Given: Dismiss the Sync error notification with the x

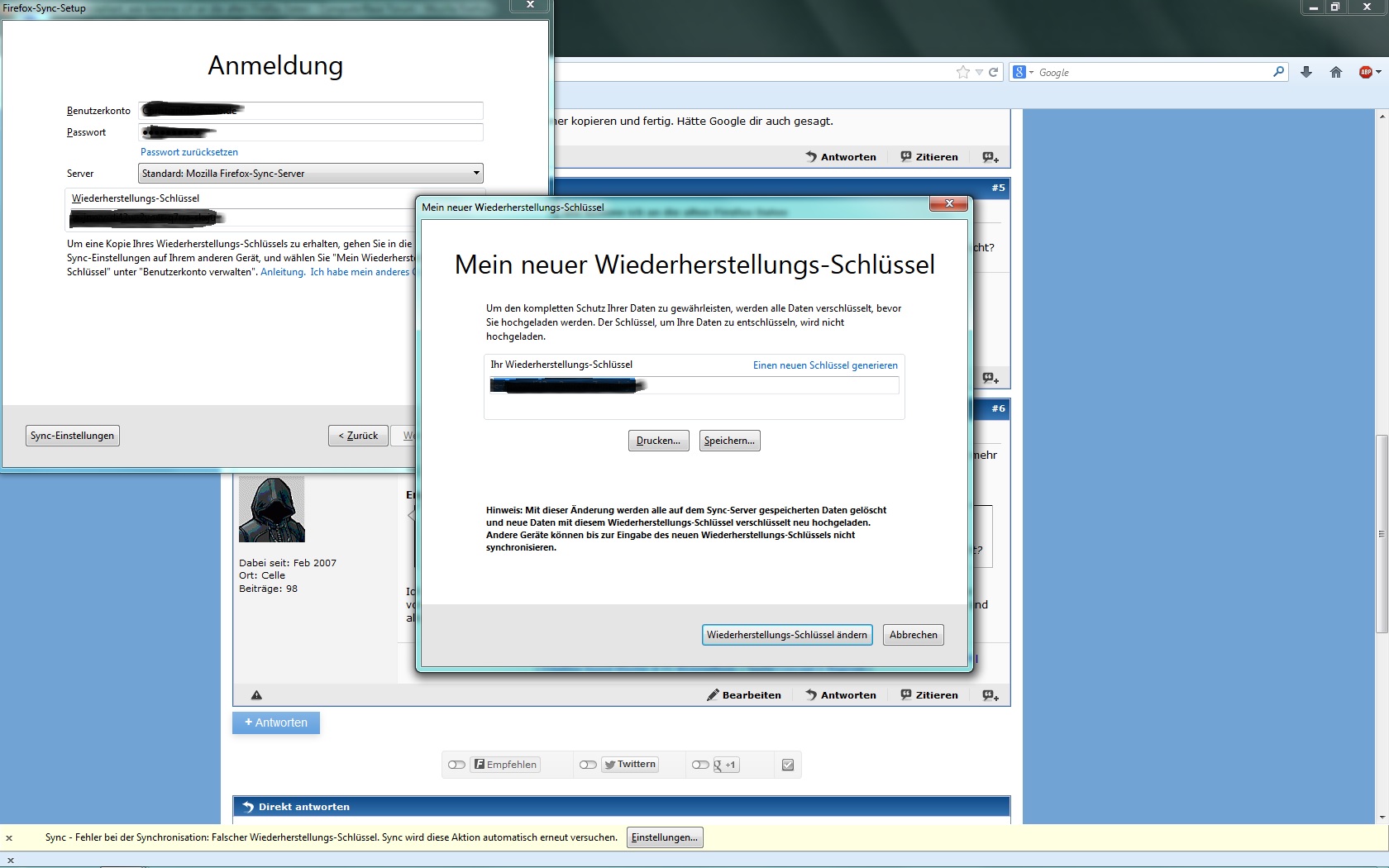Looking at the screenshot, I should click(9, 837).
